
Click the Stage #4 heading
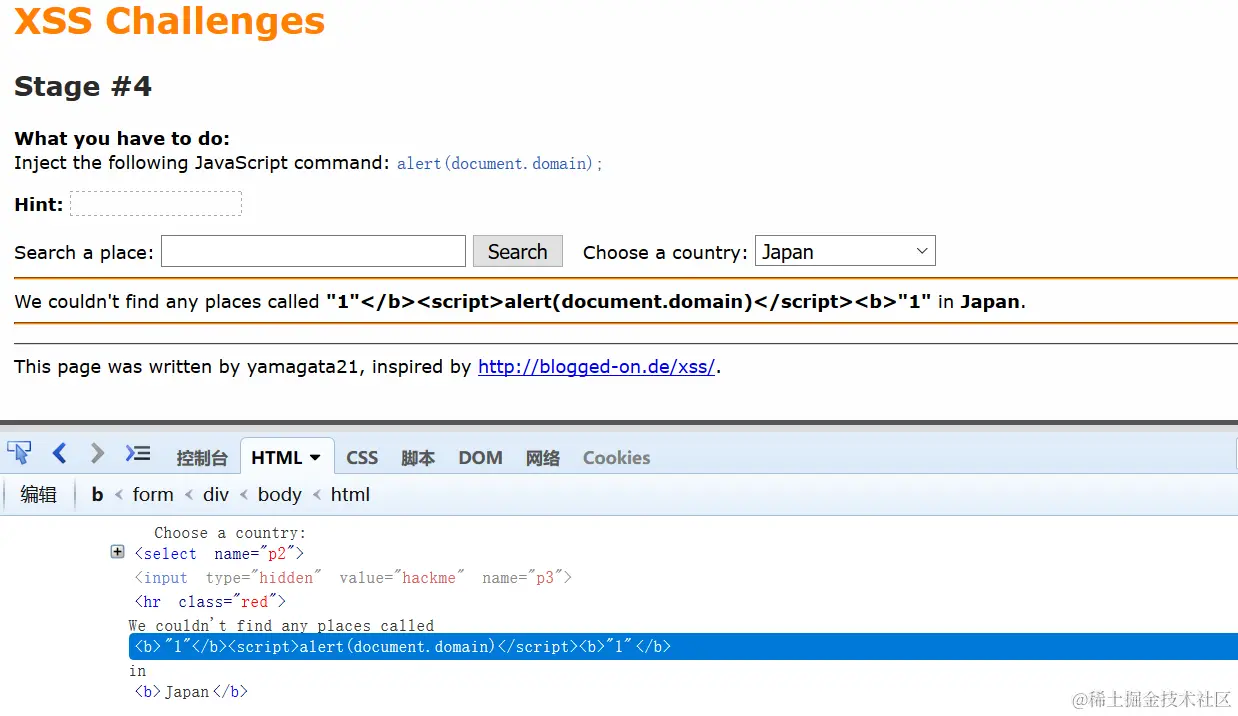click(x=83, y=86)
